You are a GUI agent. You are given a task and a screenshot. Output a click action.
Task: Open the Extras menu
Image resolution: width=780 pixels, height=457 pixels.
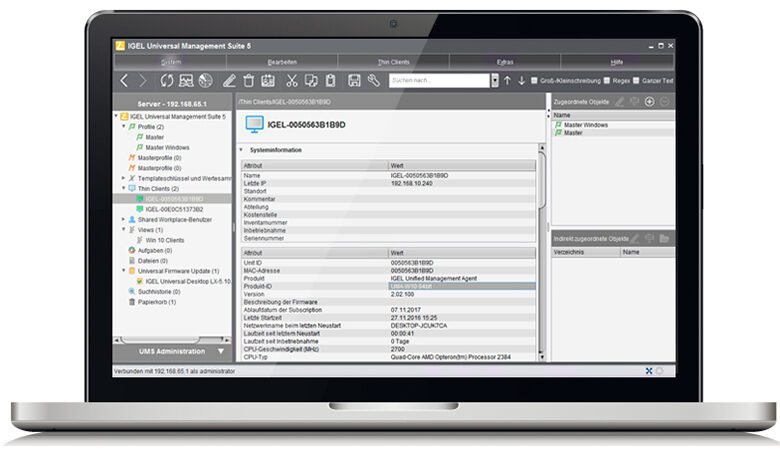[x=505, y=62]
